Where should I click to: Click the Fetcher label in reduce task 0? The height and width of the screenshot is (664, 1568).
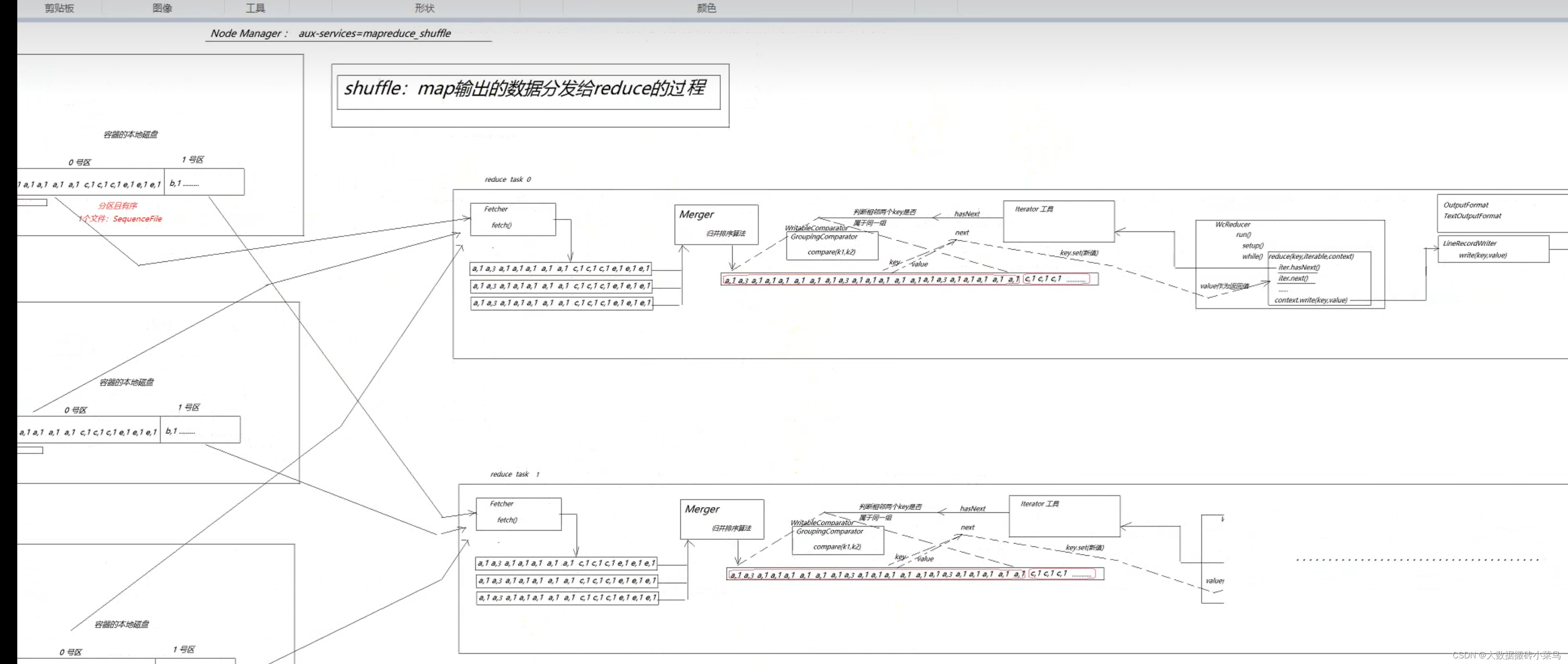pyautogui.click(x=495, y=209)
